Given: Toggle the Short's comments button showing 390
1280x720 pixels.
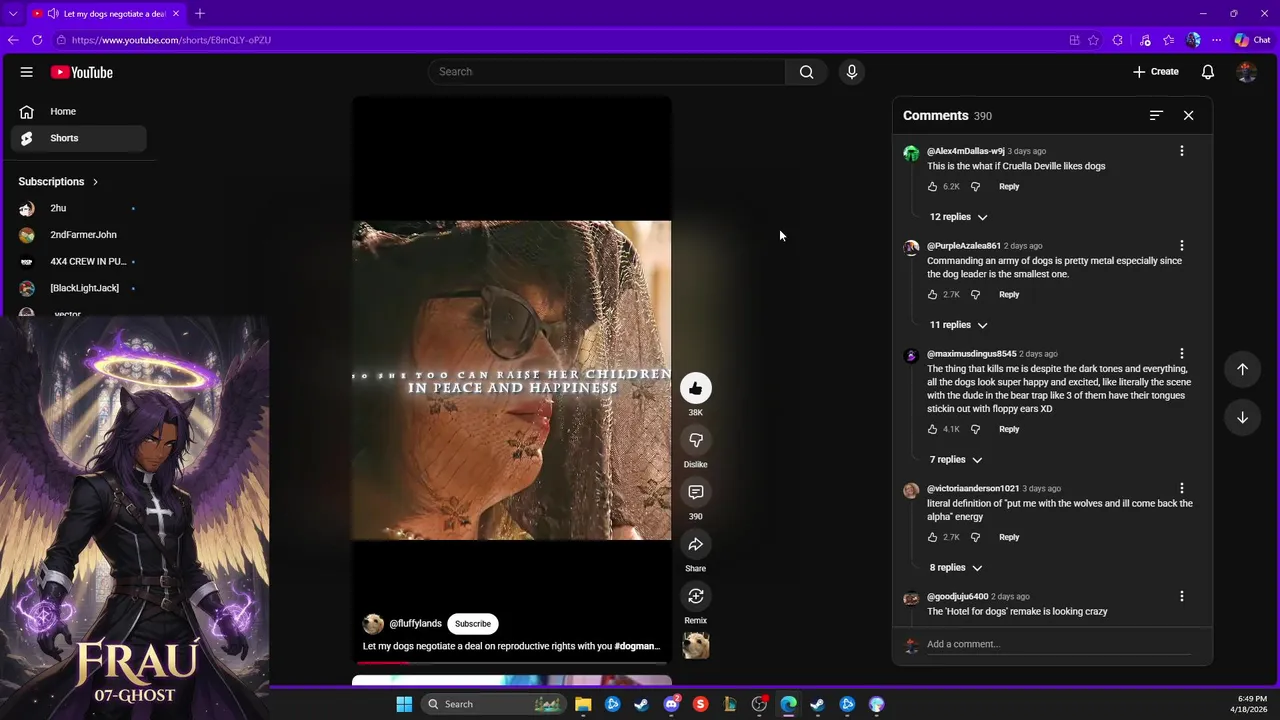Looking at the screenshot, I should click(696, 492).
